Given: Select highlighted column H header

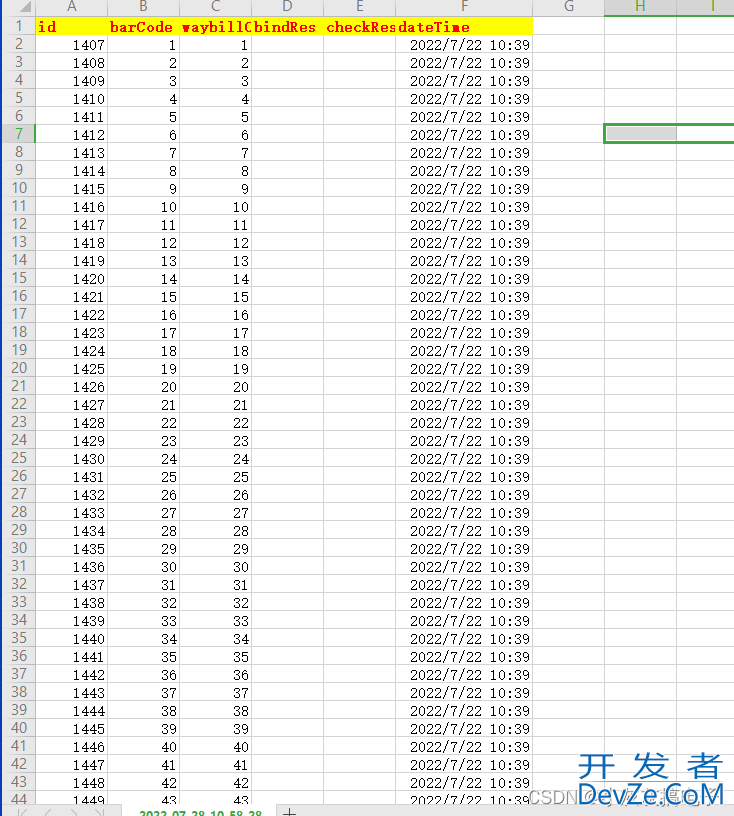Looking at the screenshot, I should (640, 7).
